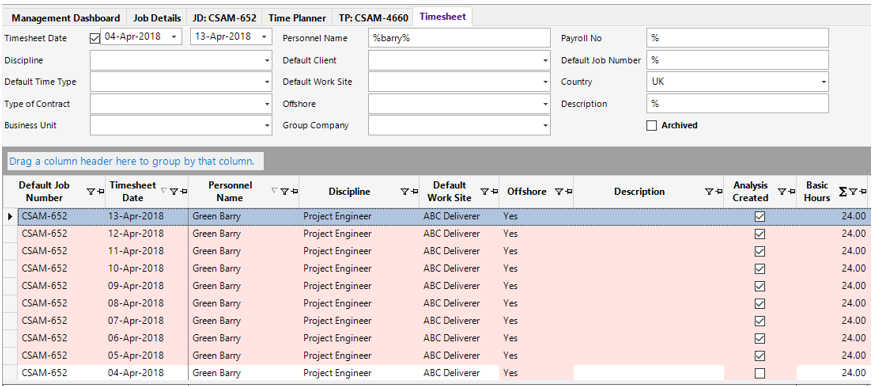Toggle Analysis Created for 09-Apr-2018 row
Image resolution: width=872 pixels, height=386 pixels.
click(x=760, y=286)
